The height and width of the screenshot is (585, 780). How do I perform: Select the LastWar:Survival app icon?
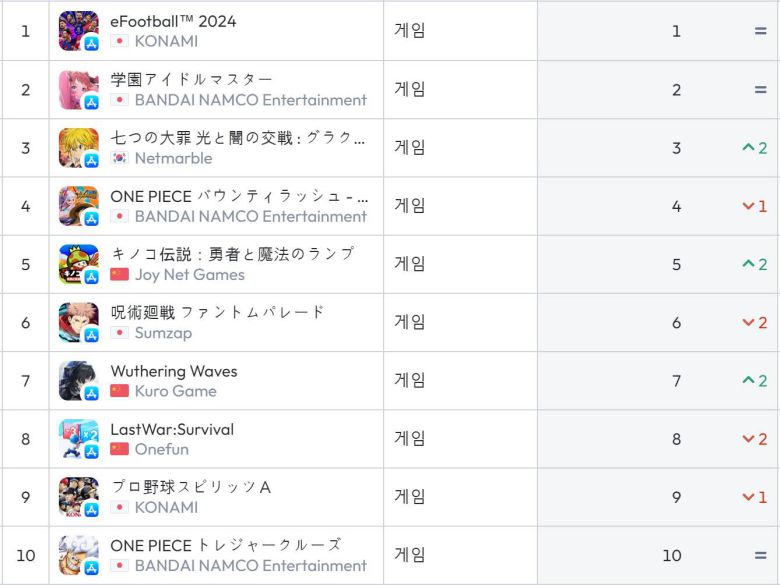[78, 438]
